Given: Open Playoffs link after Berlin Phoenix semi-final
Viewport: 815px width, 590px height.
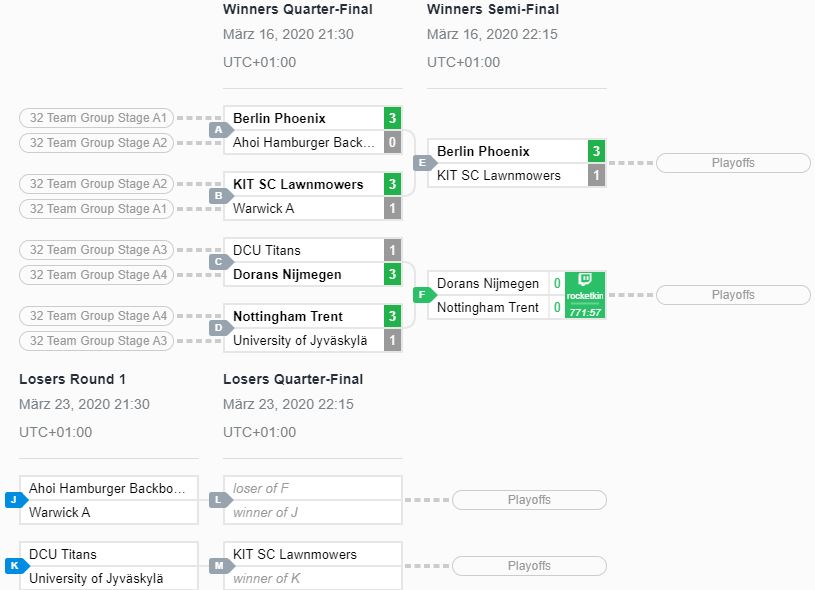Looking at the screenshot, I should 733,163.
